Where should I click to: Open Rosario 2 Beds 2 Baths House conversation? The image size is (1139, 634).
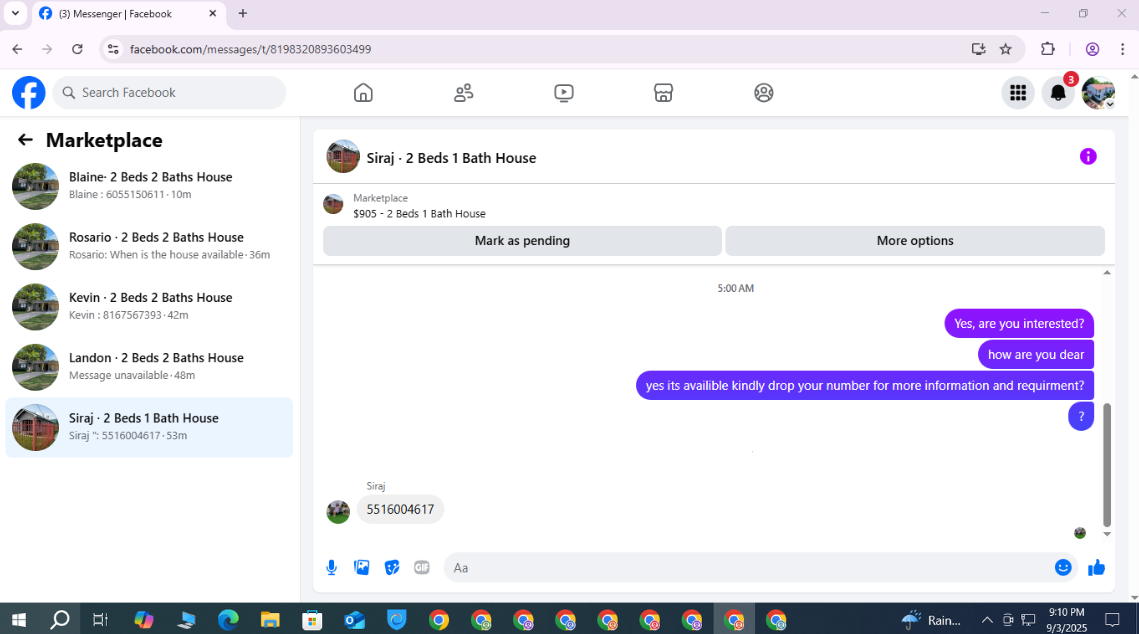tap(149, 246)
